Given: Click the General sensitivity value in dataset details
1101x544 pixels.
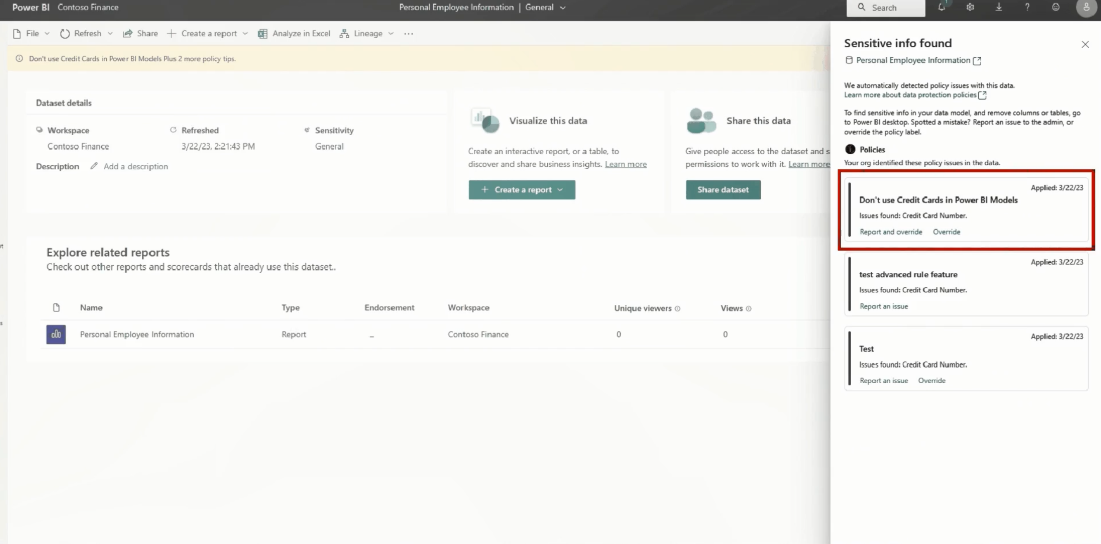Looking at the screenshot, I should 329,147.
